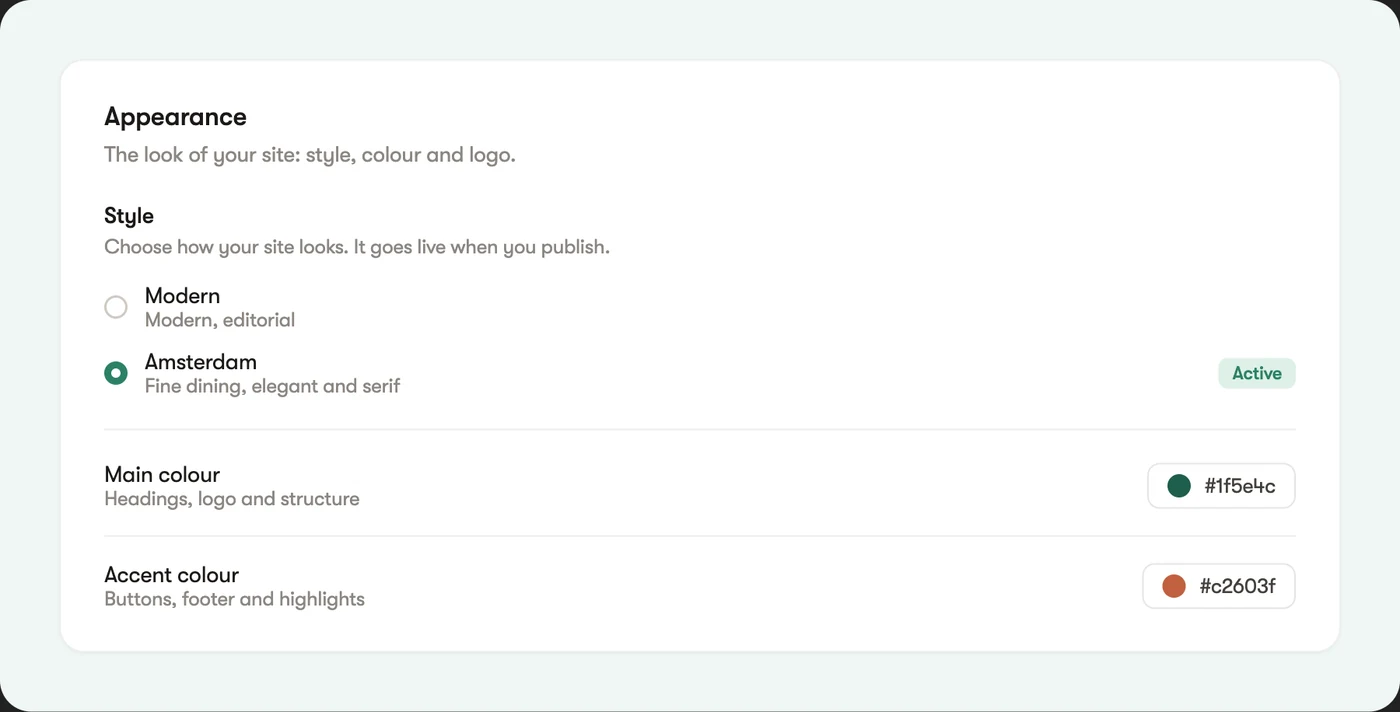Click "Choose how your site looks" text
Screen dimensions: 1400x712
click(357, 247)
